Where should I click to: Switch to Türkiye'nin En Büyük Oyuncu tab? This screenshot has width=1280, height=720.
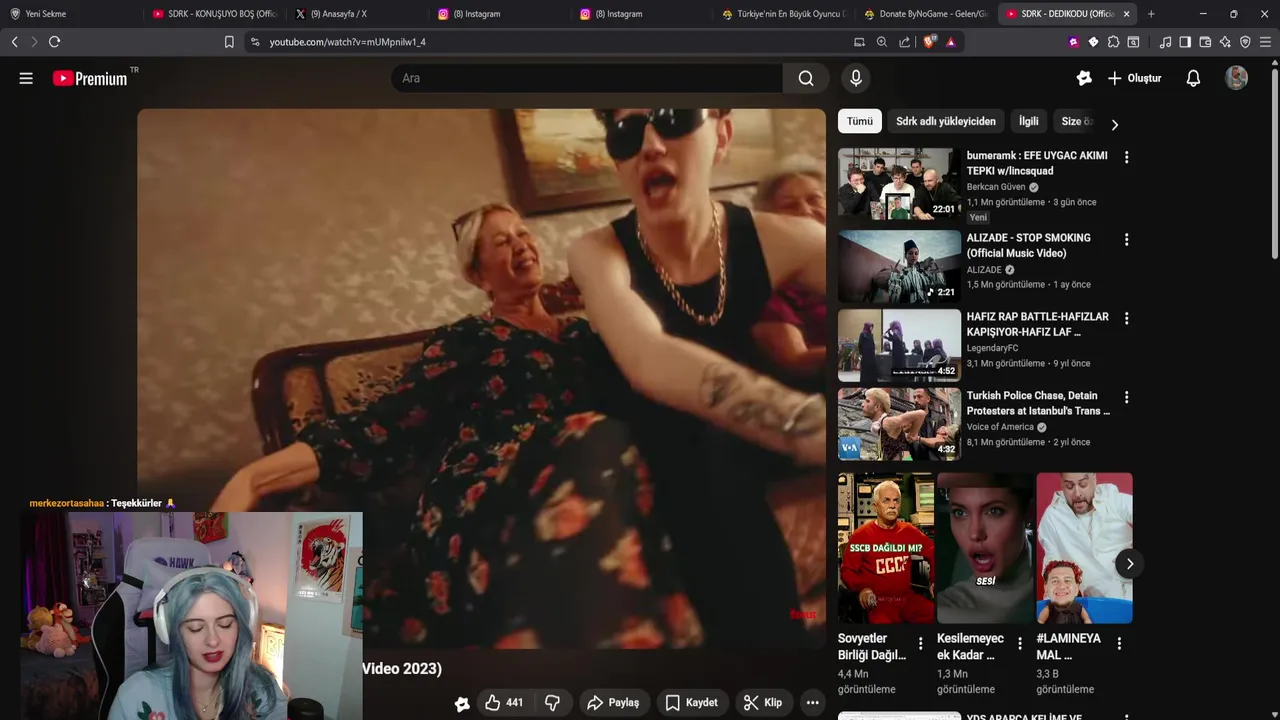pos(784,14)
